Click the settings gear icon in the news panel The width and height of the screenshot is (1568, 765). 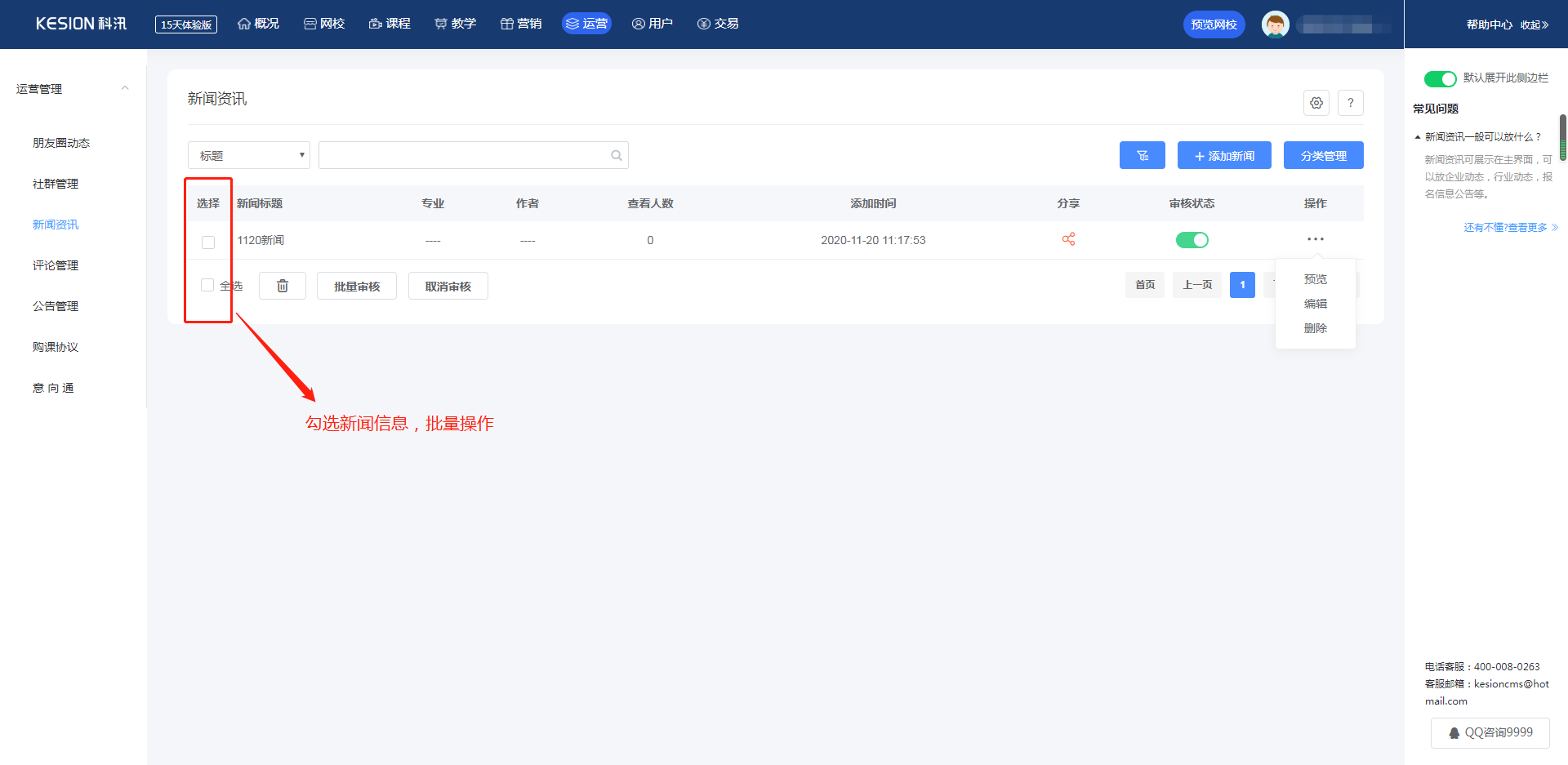(x=1316, y=103)
